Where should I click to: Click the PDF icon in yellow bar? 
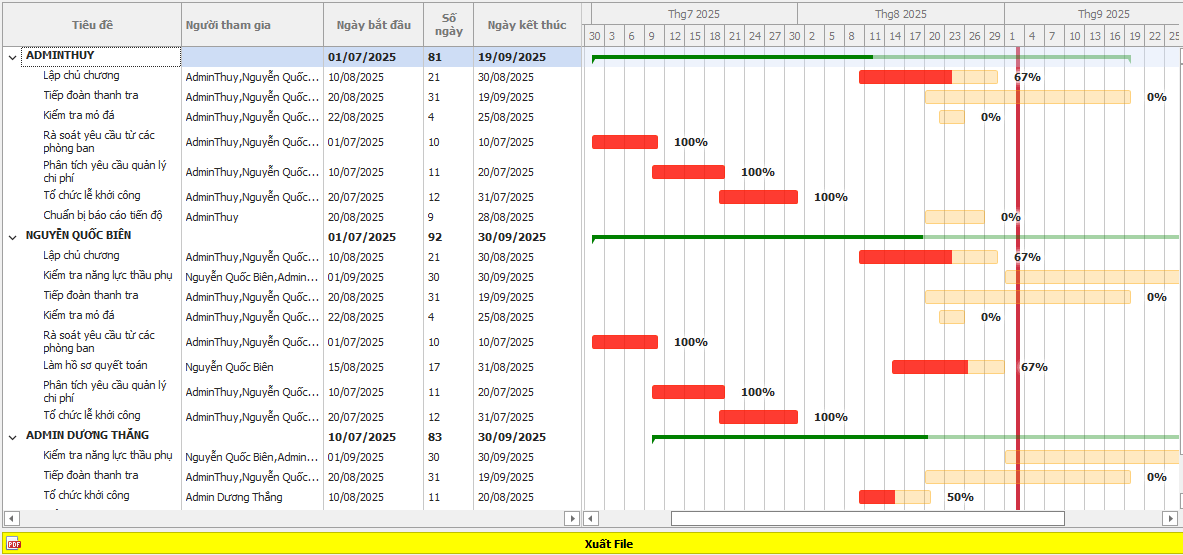click(14, 544)
